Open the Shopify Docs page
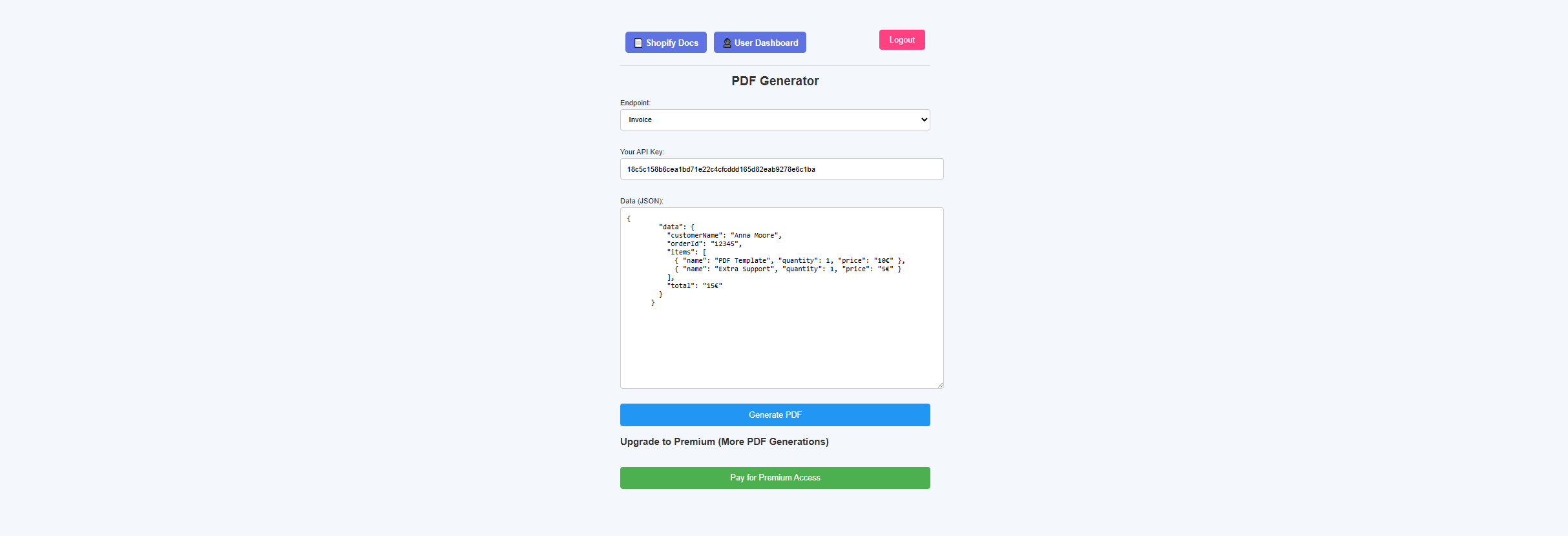The height and width of the screenshot is (536, 1568). tap(665, 43)
